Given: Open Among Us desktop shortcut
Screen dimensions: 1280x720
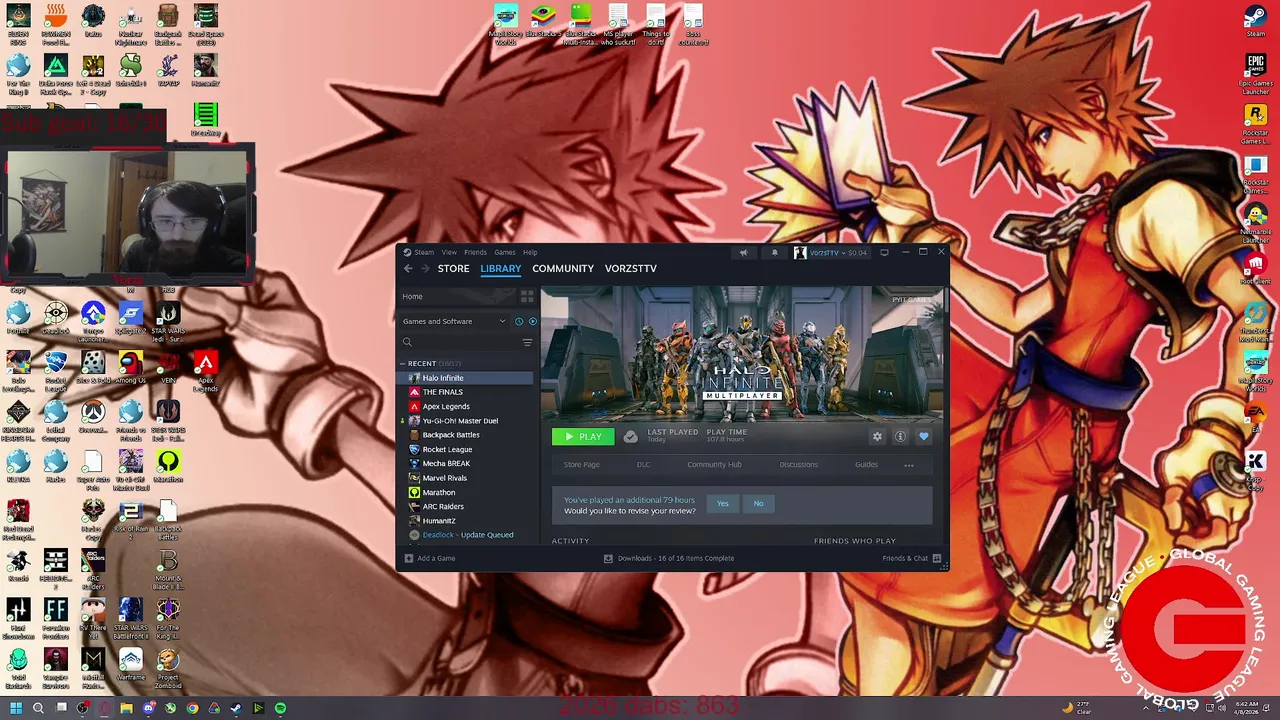Looking at the screenshot, I should [131, 366].
